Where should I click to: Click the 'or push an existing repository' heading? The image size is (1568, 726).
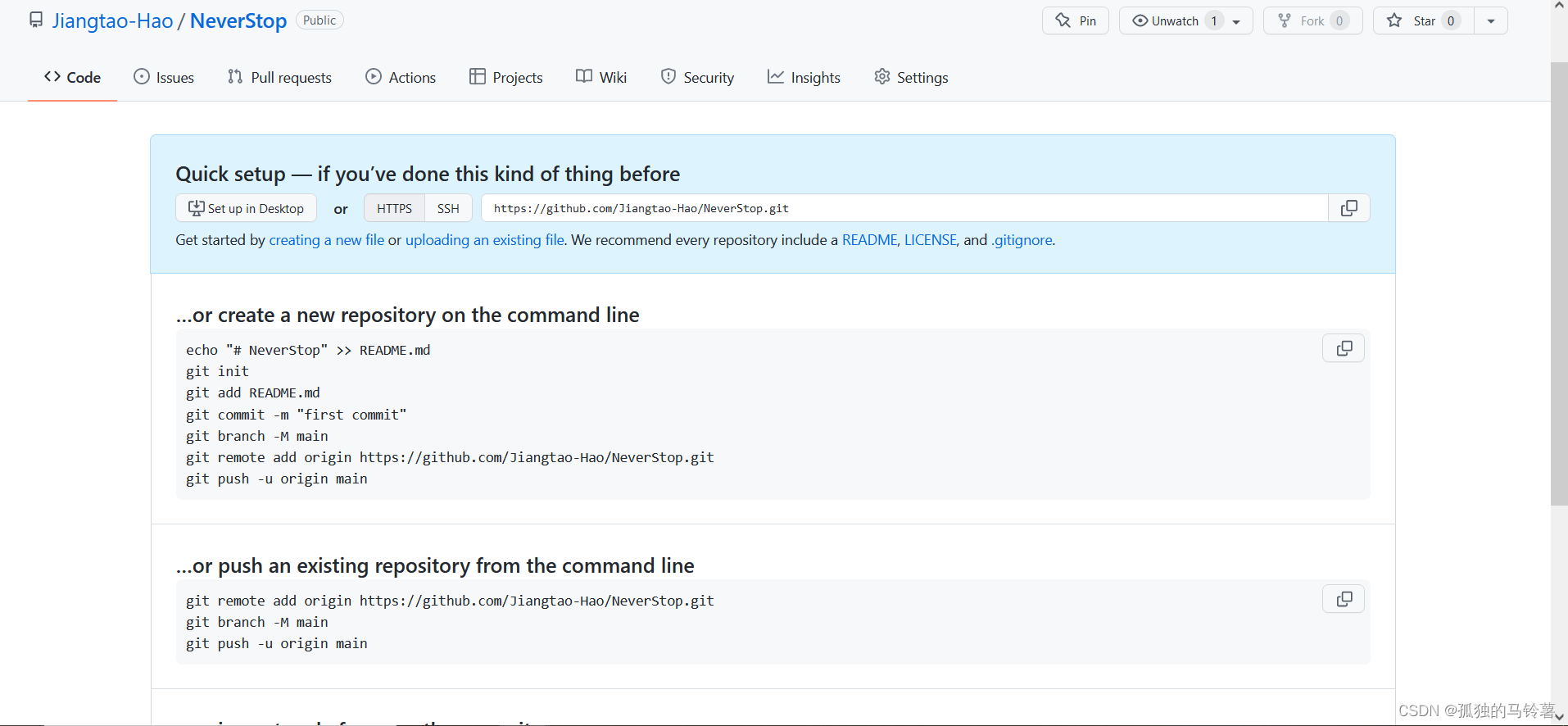click(x=435, y=565)
